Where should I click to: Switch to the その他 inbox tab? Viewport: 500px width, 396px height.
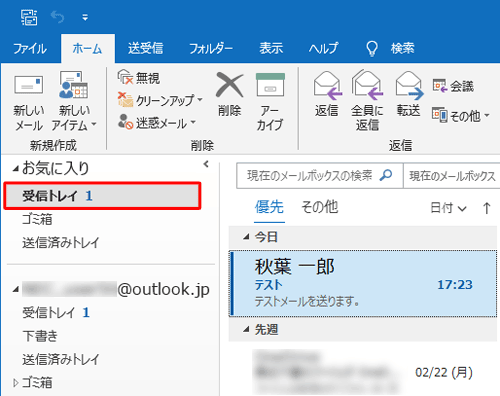click(x=320, y=207)
